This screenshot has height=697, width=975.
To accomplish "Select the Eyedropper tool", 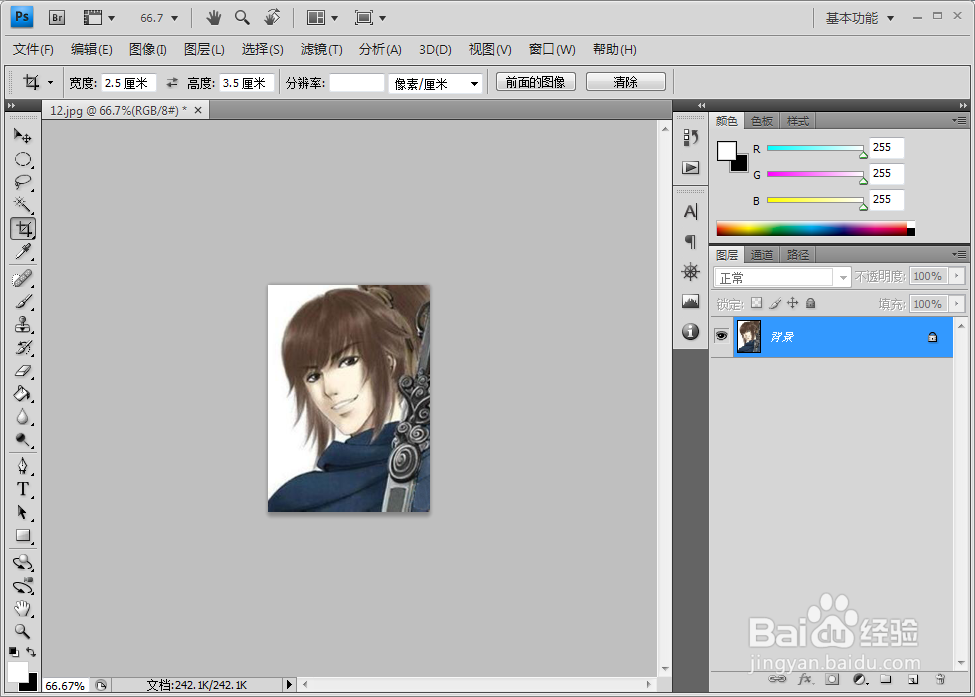I will coord(23,251).
